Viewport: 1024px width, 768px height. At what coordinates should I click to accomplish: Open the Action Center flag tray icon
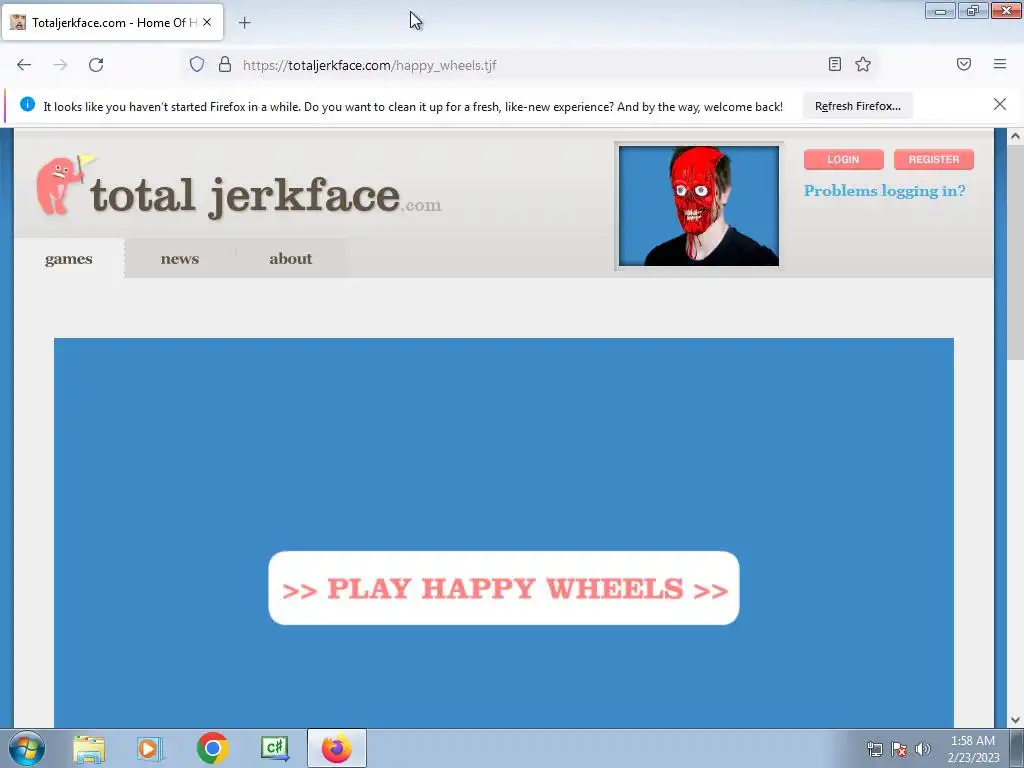click(x=899, y=749)
